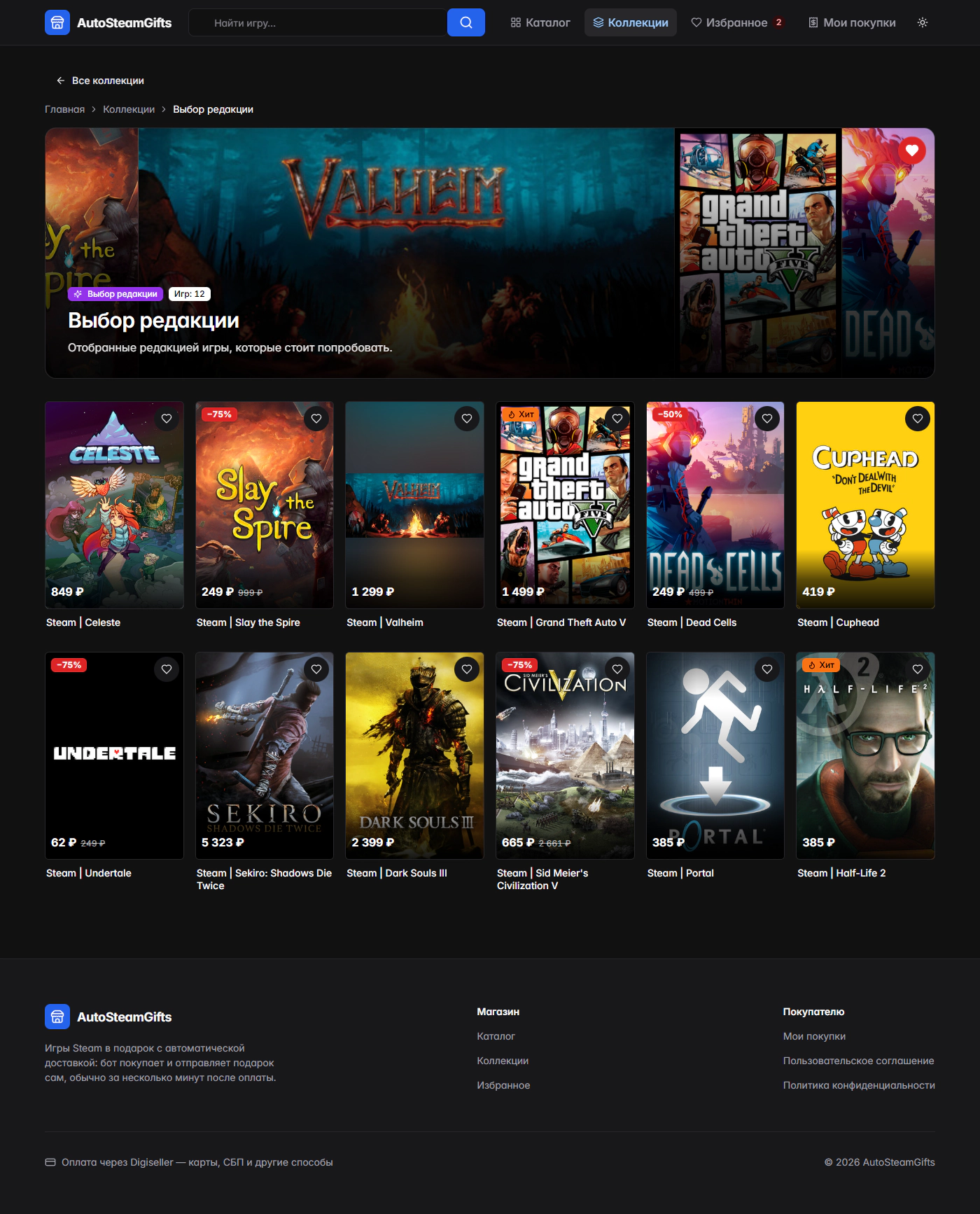
Task: Click the Steam | Half-Life 2 title
Action: (x=841, y=873)
